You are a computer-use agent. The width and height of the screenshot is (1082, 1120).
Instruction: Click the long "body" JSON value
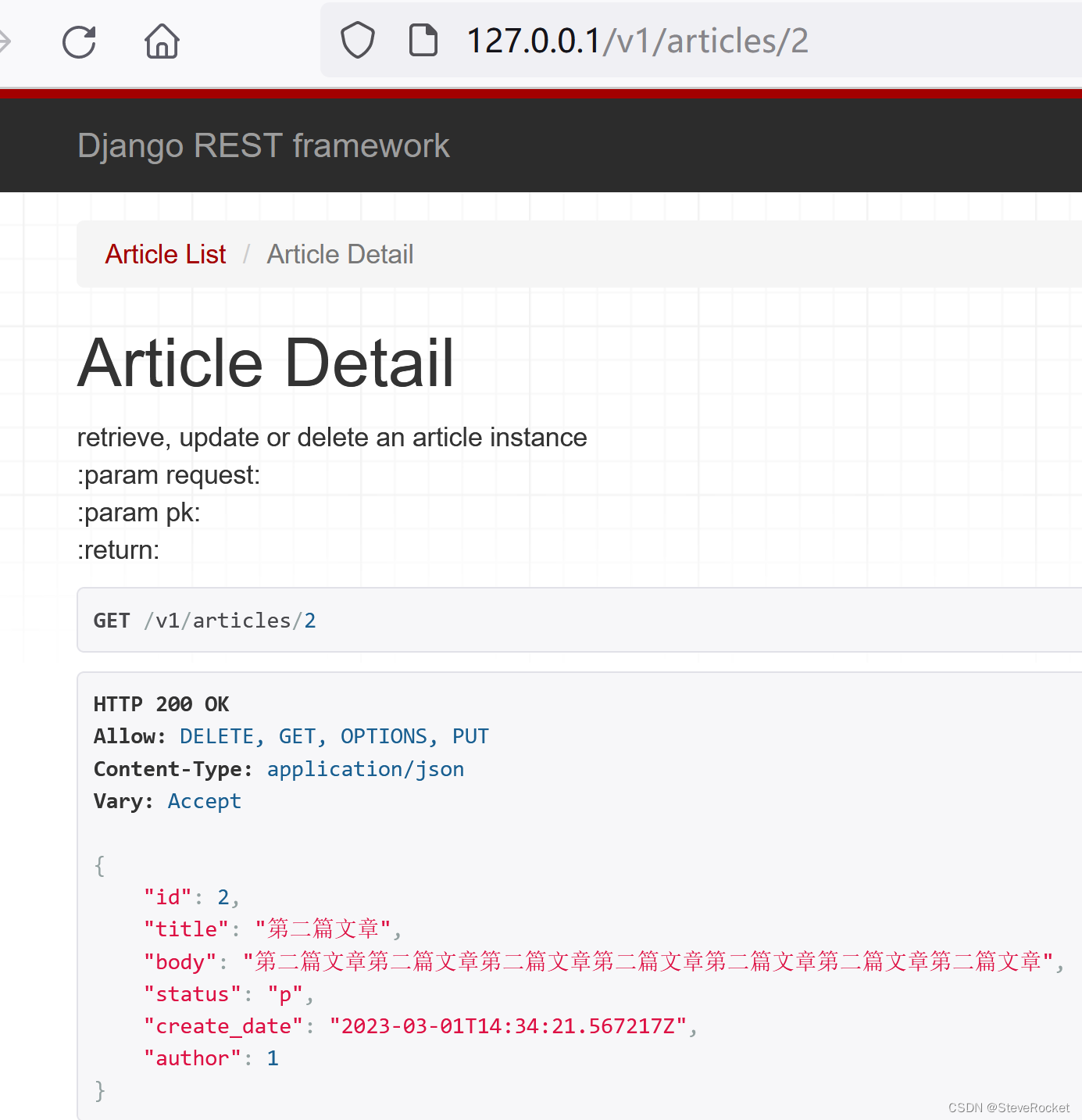click(x=648, y=961)
